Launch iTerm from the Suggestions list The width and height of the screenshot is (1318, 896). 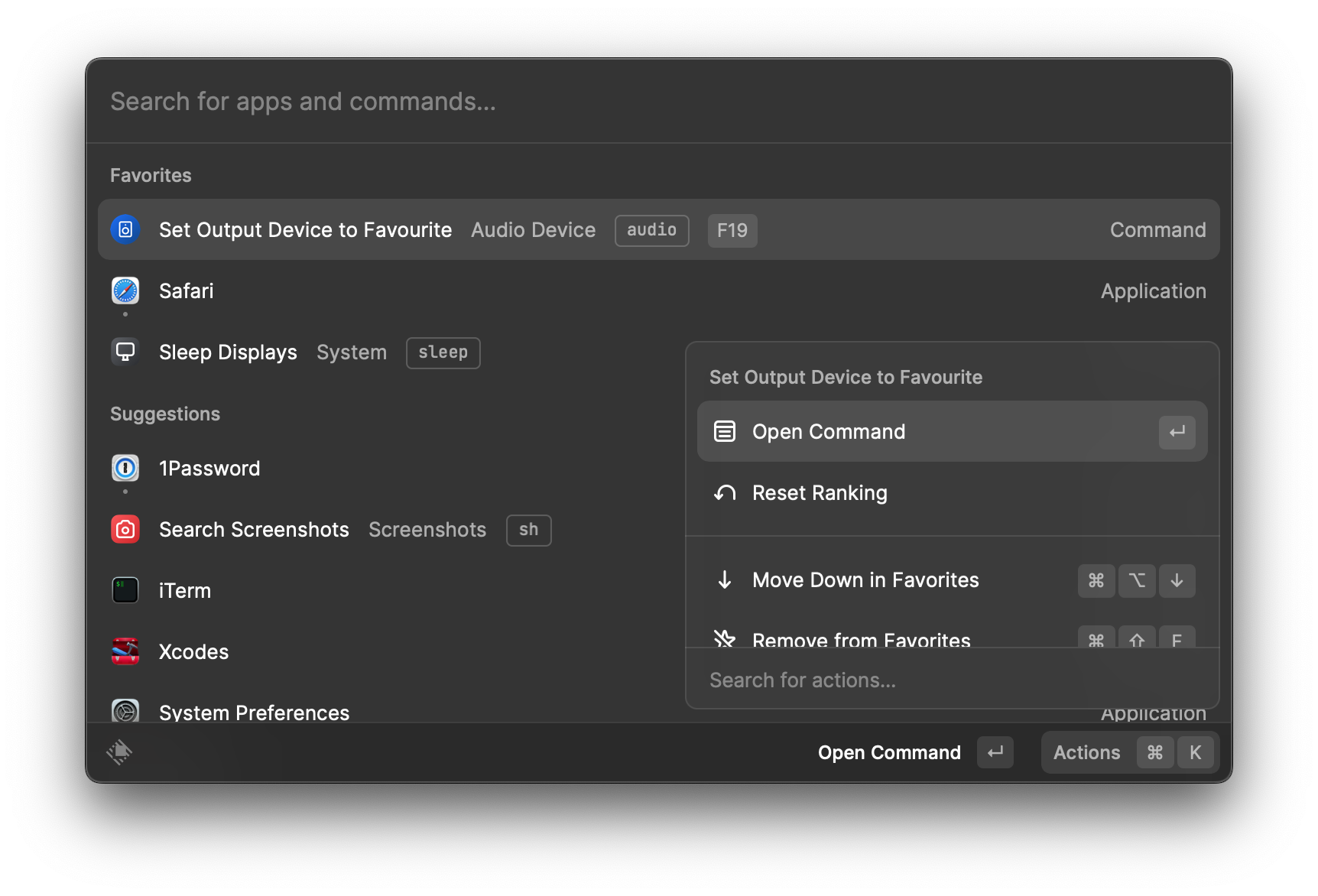tap(125, 590)
